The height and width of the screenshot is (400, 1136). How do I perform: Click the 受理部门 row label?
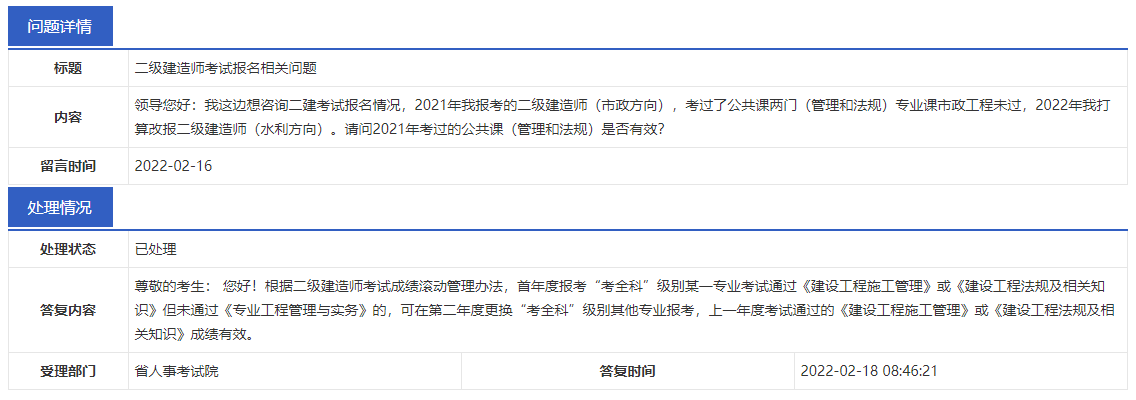click(x=68, y=371)
